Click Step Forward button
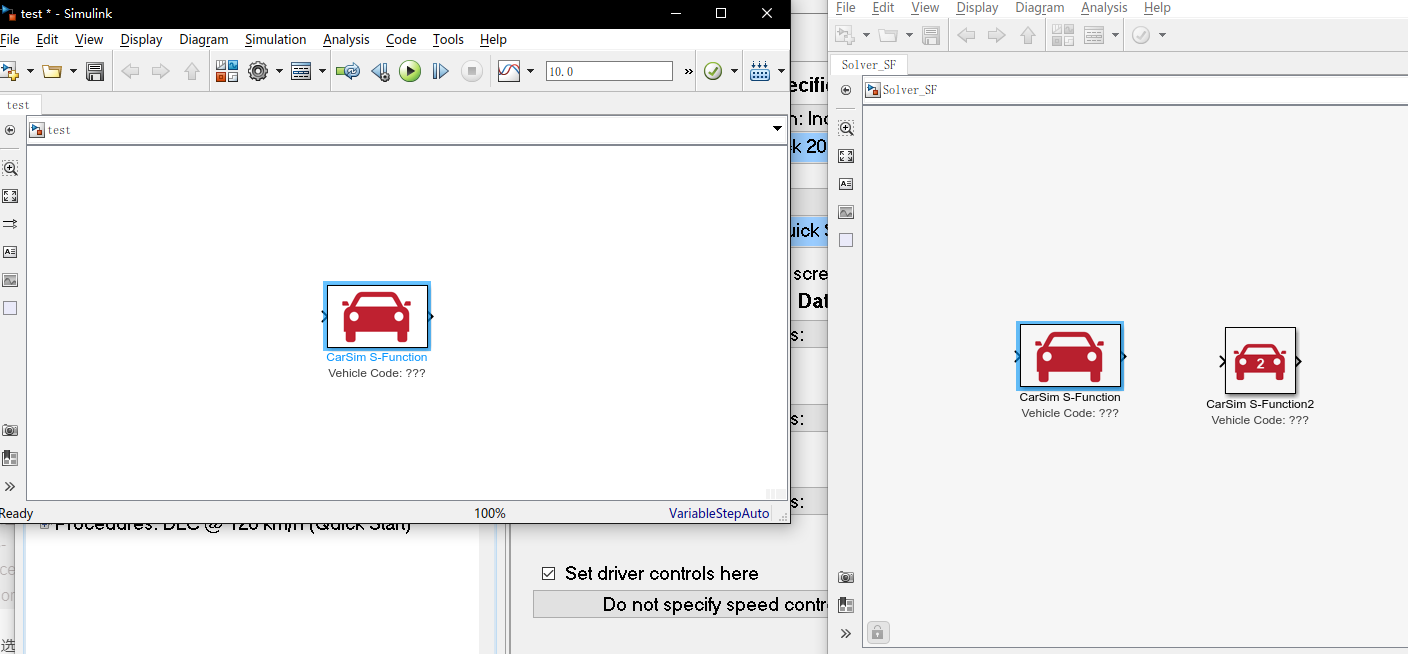 440,71
